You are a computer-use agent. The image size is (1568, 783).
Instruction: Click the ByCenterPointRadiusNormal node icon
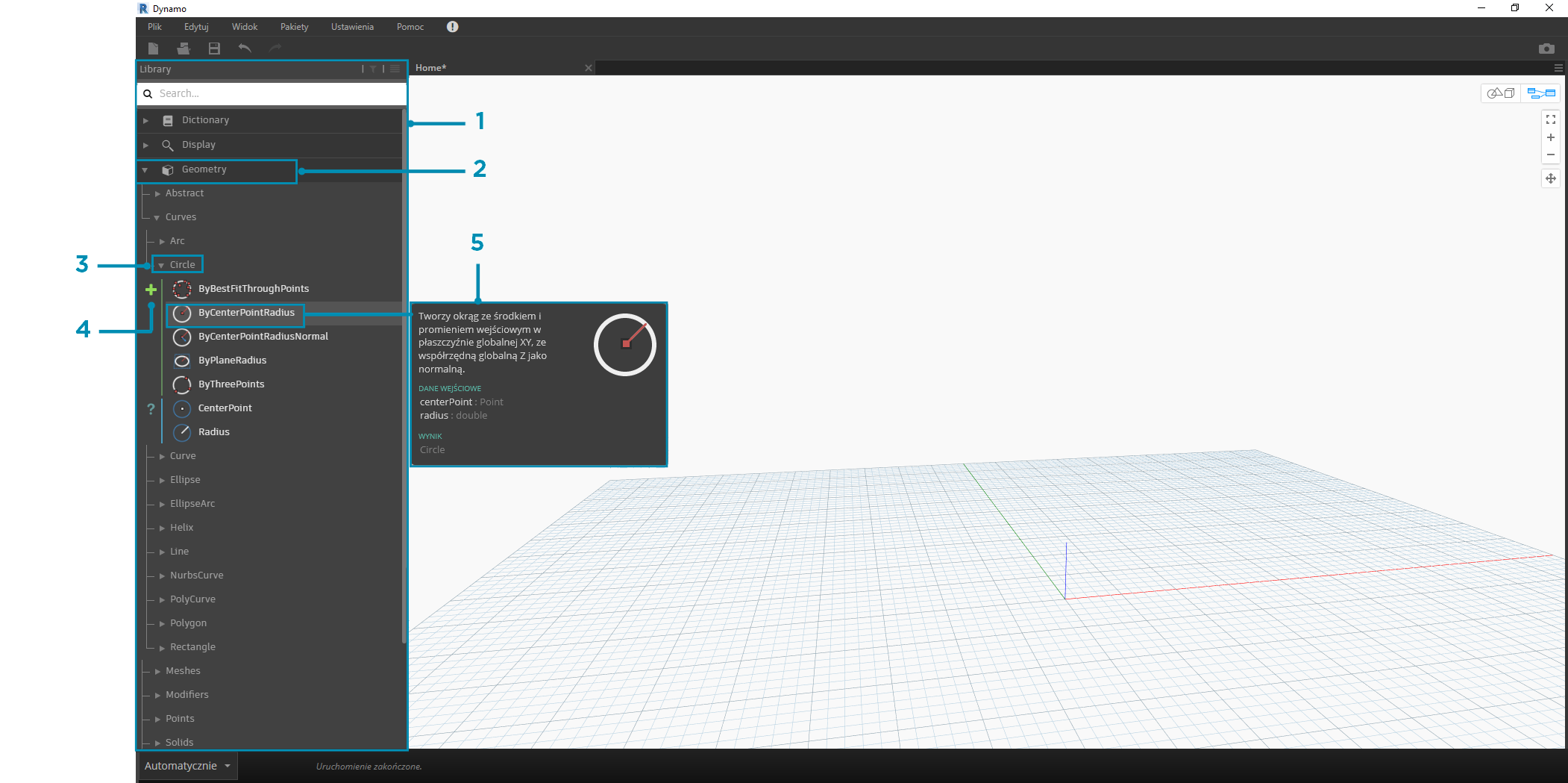[x=182, y=337]
